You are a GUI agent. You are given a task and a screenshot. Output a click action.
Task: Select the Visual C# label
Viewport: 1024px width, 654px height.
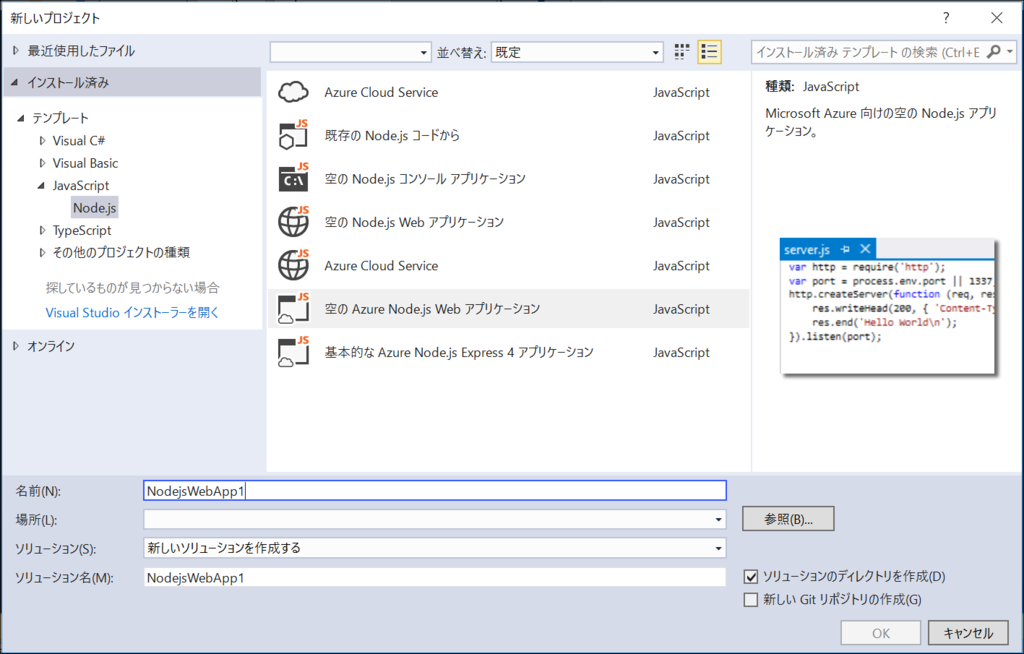pos(79,140)
